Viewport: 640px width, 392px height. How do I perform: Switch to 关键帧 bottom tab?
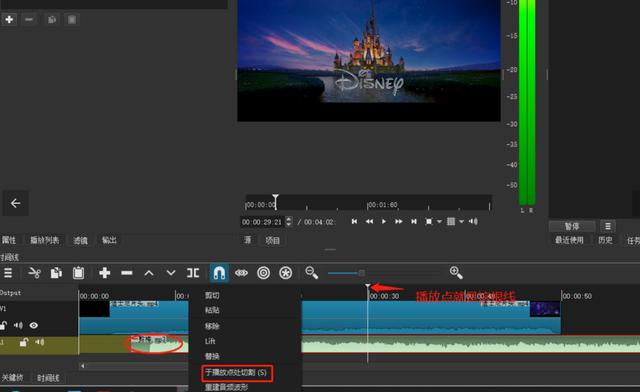point(13,378)
